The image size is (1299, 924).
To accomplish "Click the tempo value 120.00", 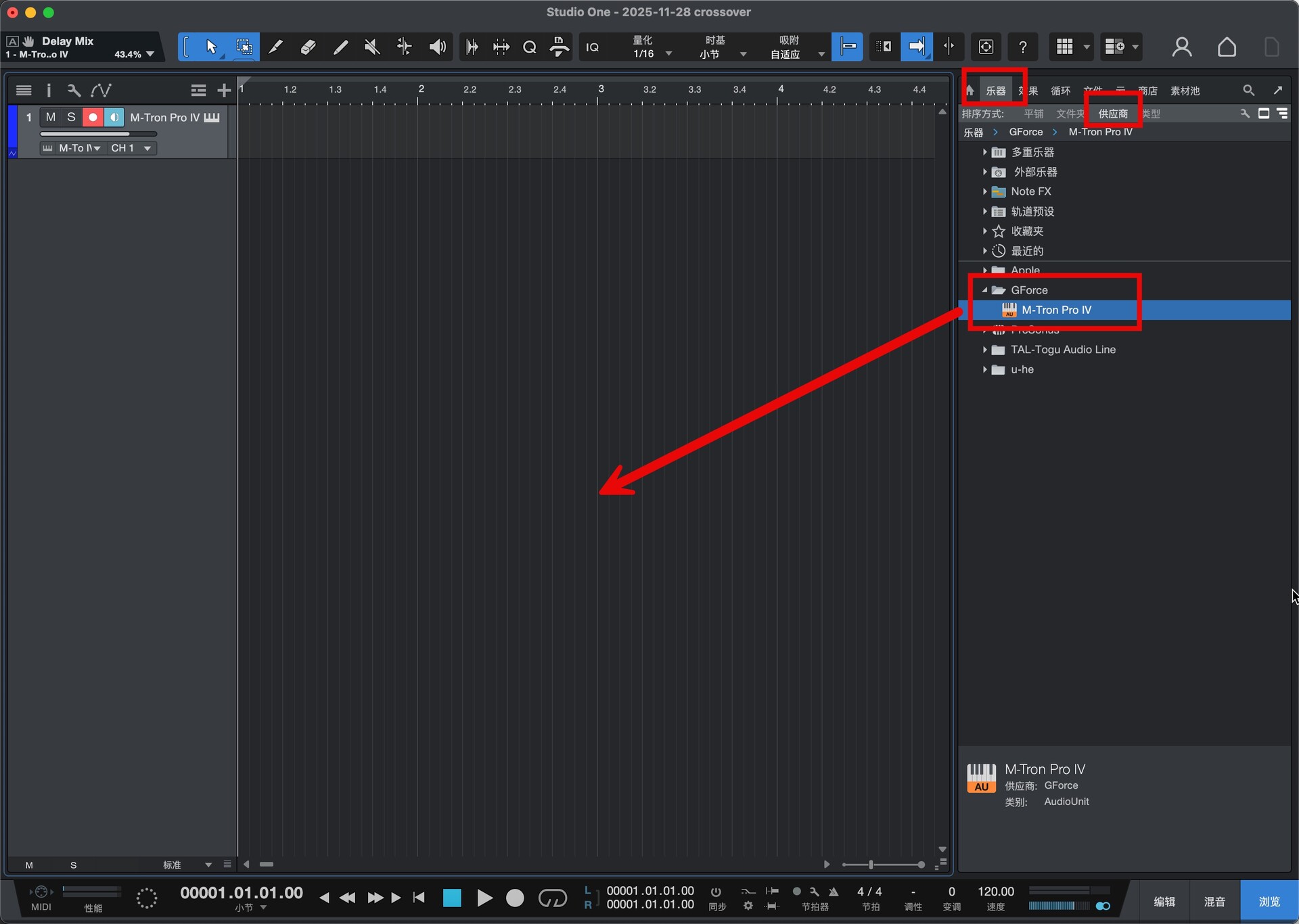I will coord(995,892).
